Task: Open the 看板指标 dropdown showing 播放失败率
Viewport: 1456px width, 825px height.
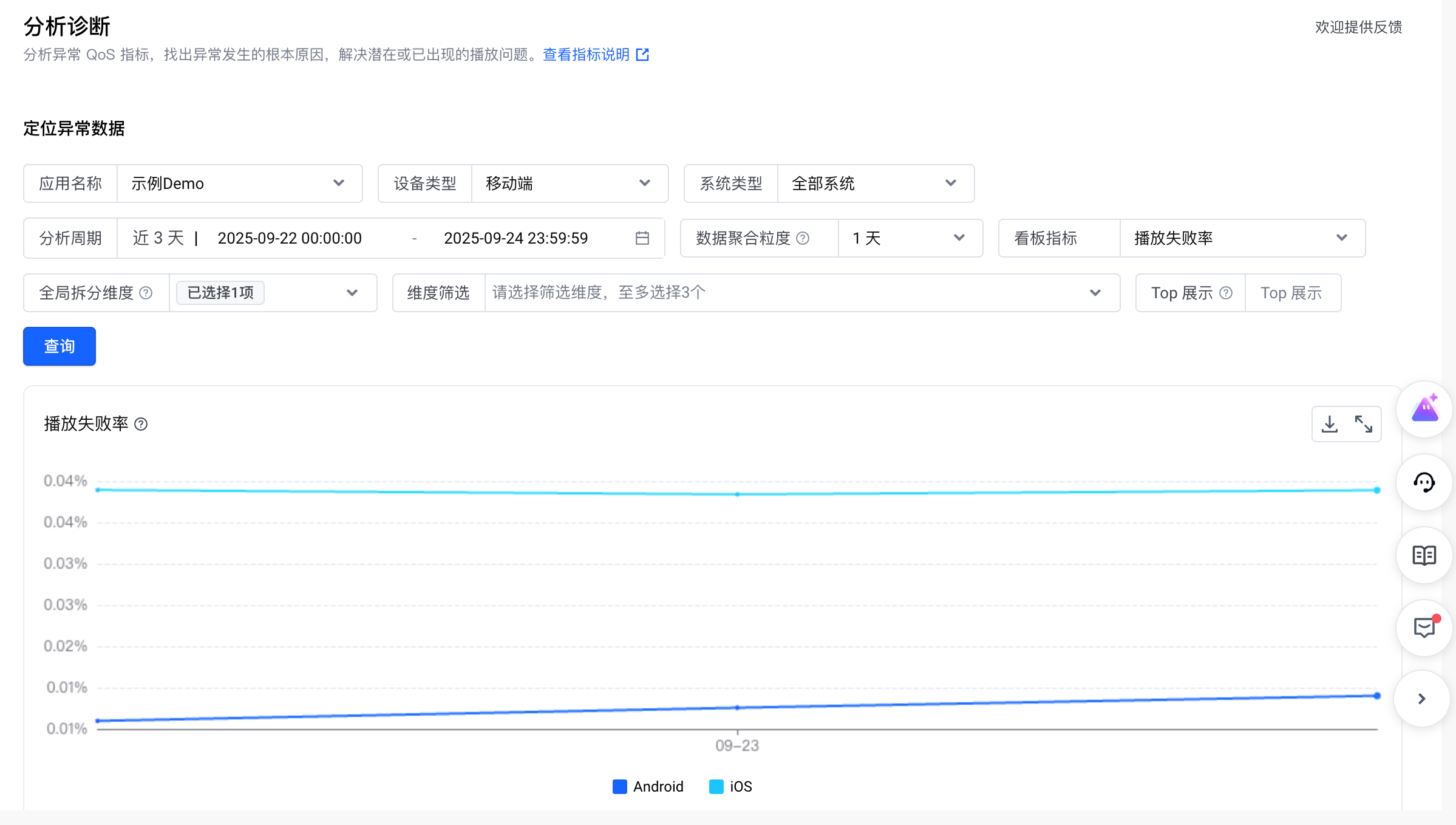Action: pos(1241,238)
